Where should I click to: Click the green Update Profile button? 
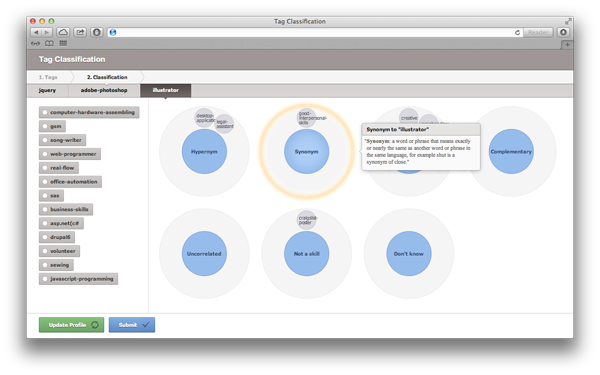tap(72, 325)
